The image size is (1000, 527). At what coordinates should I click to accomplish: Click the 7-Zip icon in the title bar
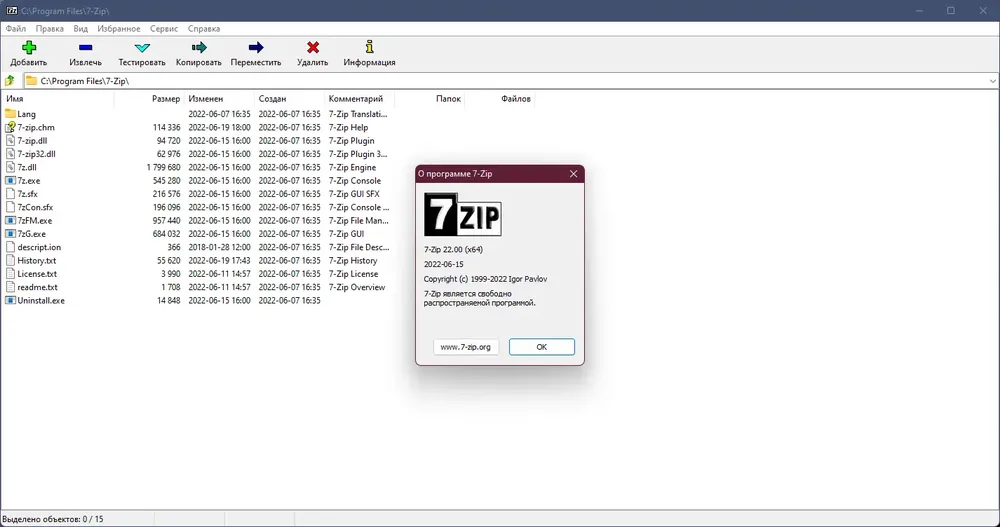click(x=11, y=11)
